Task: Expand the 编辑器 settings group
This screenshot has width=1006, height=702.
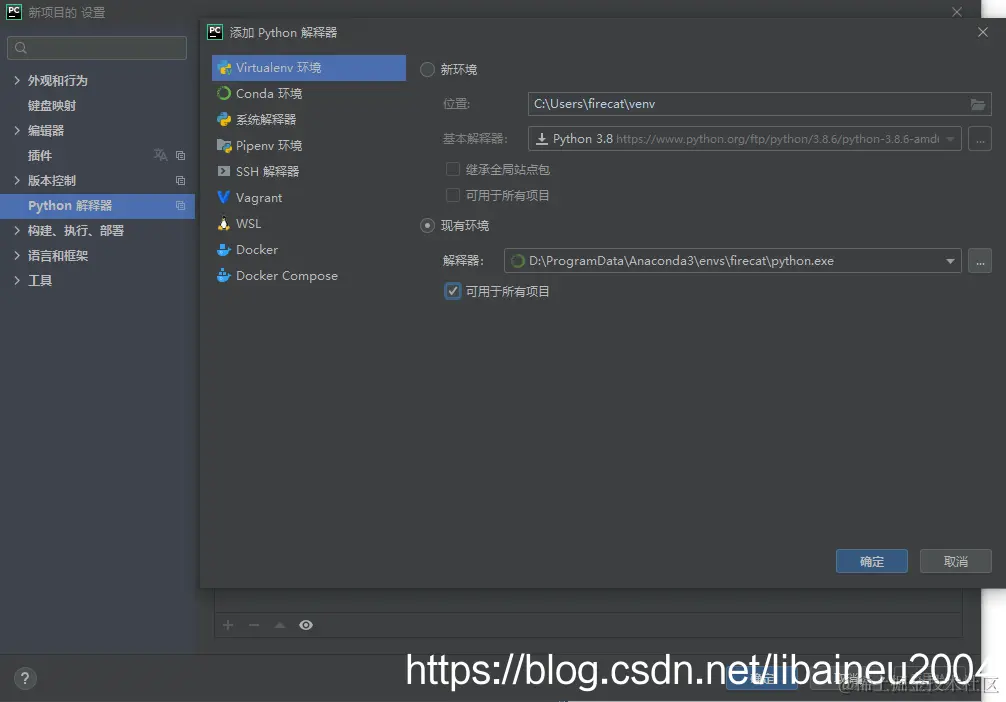Action: pyautogui.click(x=17, y=130)
